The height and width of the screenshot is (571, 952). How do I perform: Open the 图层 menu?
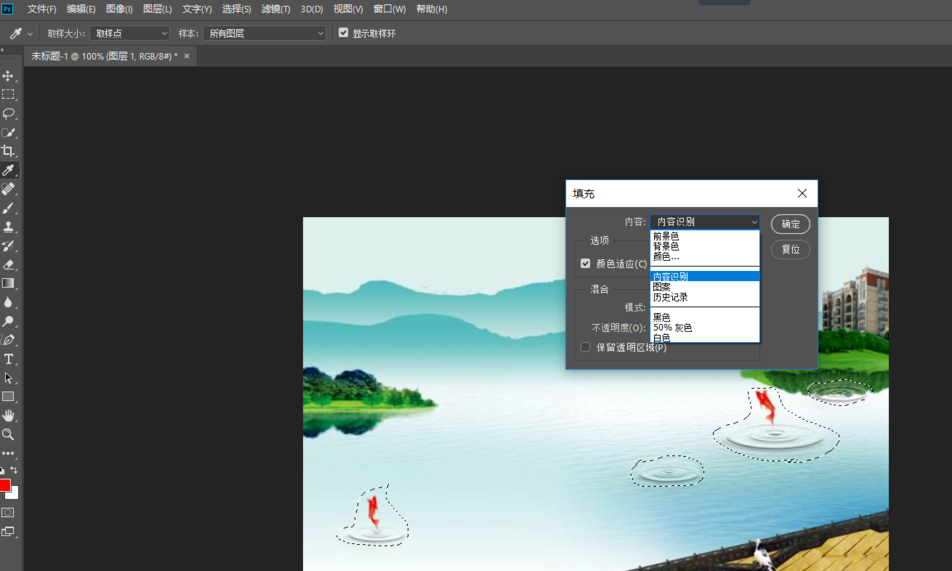tap(157, 9)
